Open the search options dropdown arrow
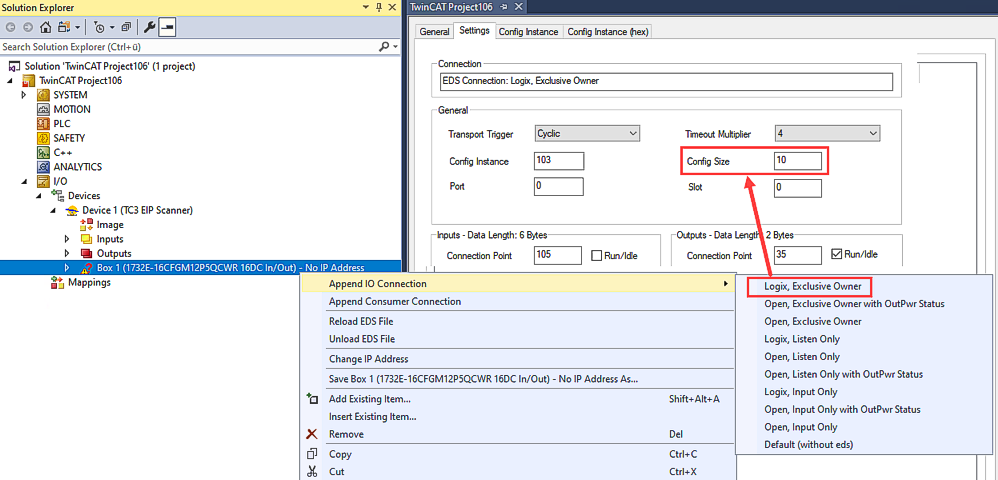 tap(395, 47)
